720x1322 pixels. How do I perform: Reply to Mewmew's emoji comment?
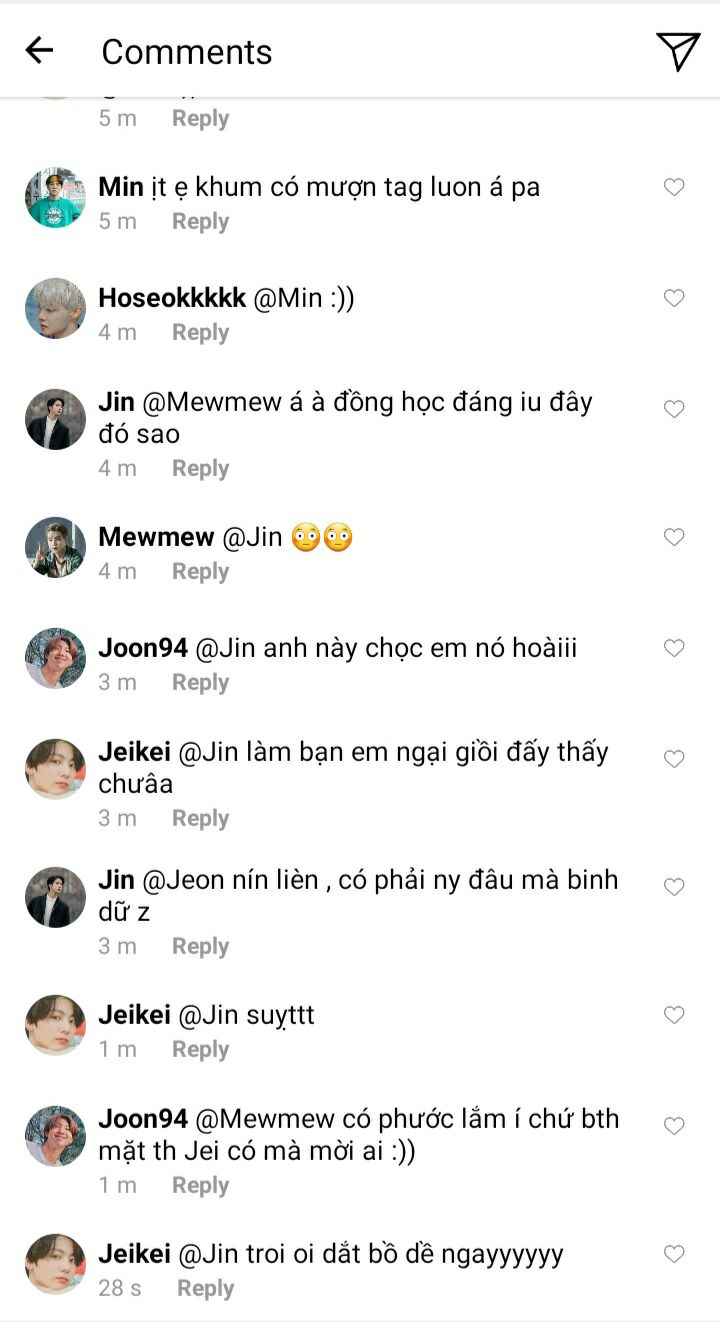click(x=200, y=572)
